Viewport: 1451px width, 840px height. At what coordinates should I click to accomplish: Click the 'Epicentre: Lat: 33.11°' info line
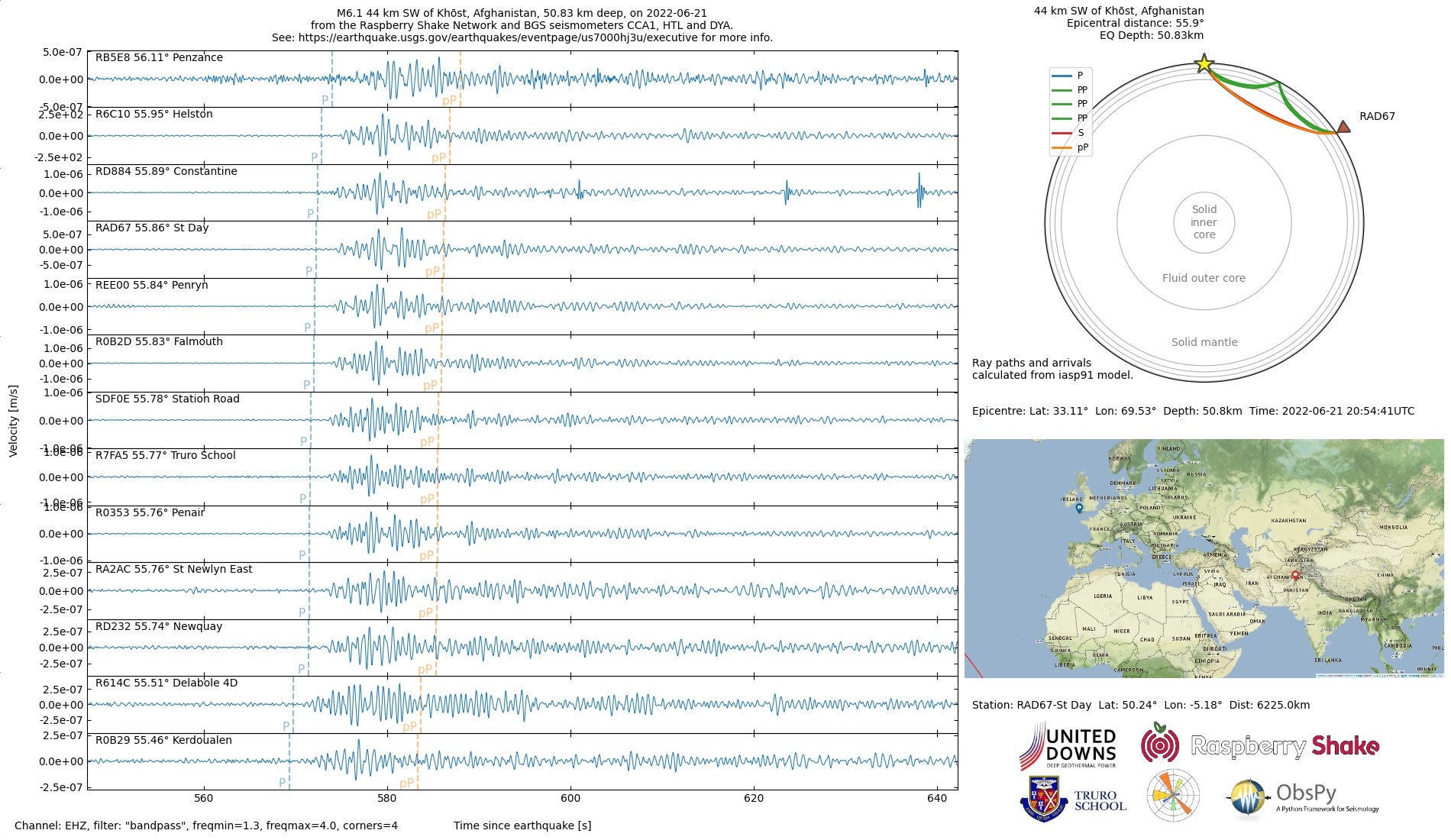tap(1193, 411)
